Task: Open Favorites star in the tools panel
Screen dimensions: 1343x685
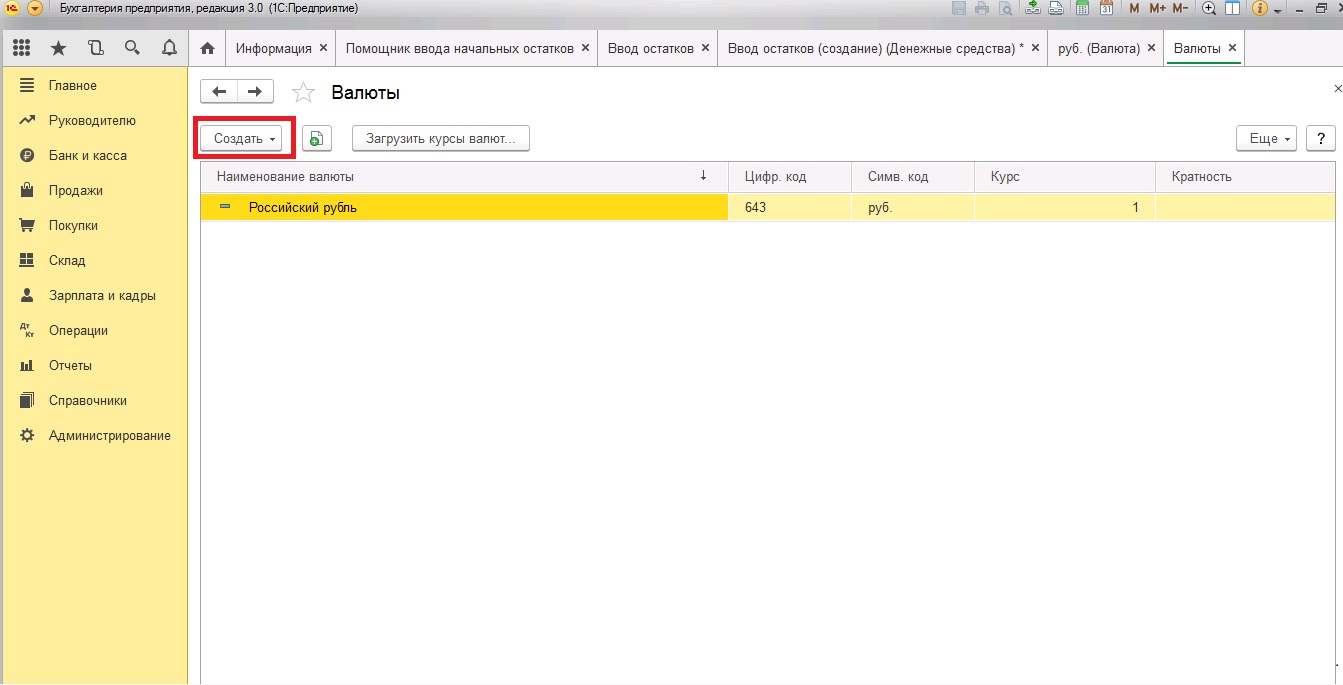Action: tap(58, 48)
